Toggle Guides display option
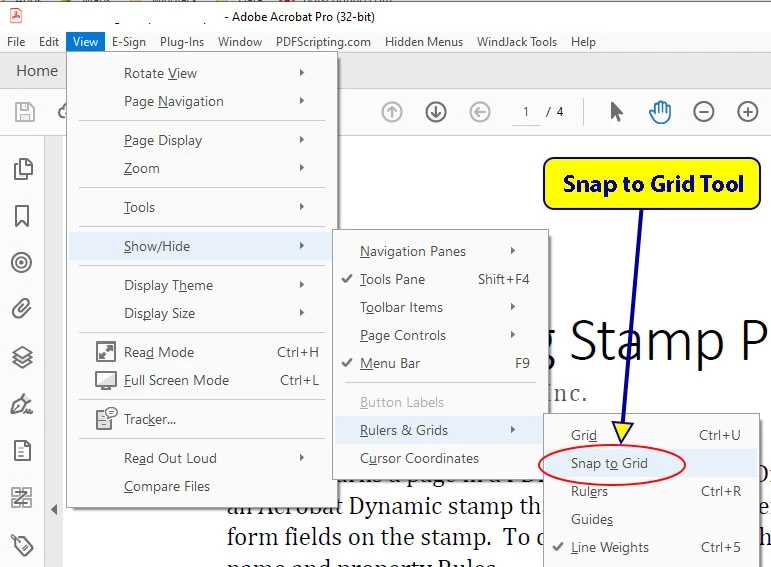 pos(651,519)
